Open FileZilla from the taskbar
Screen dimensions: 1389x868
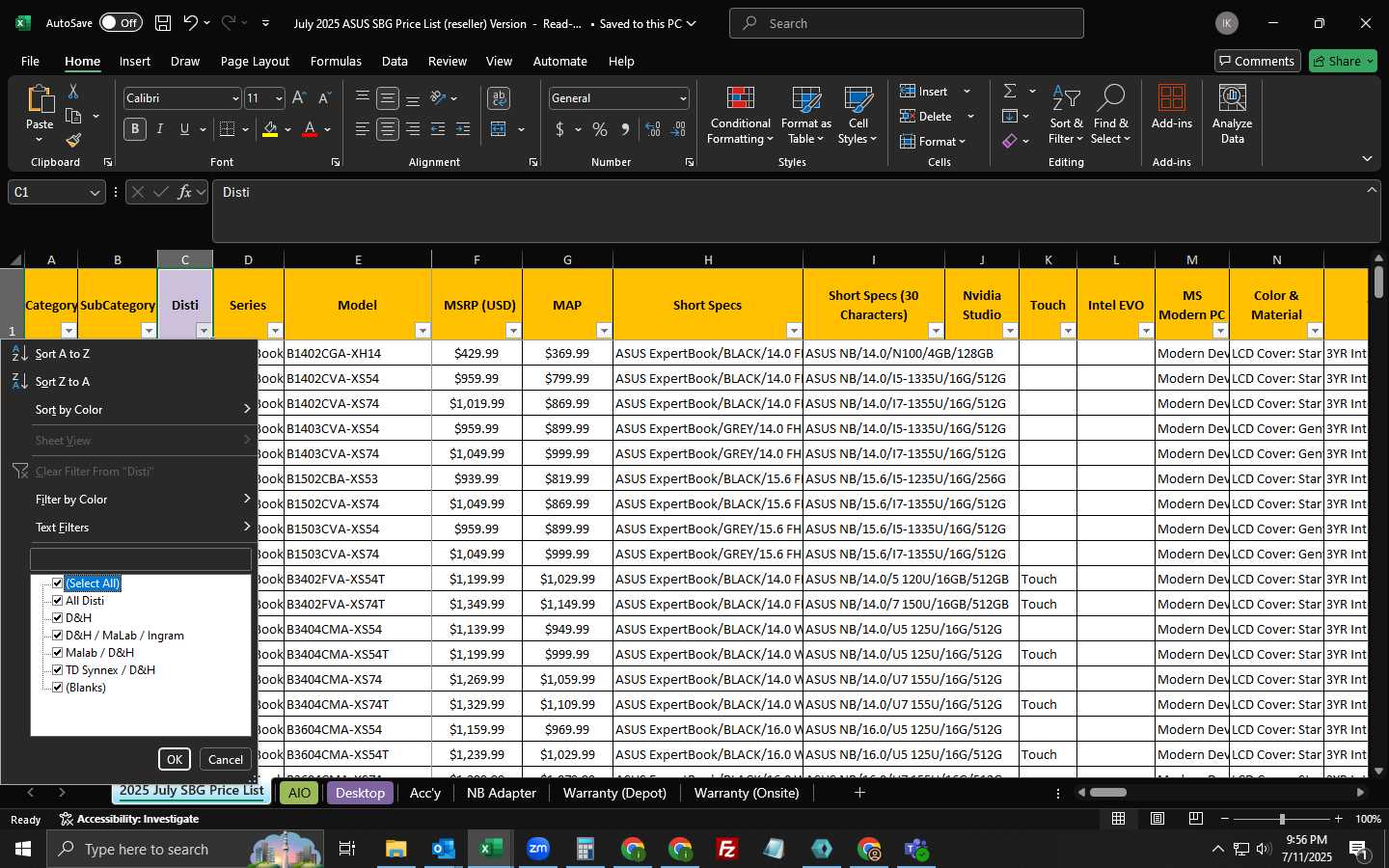tap(727, 849)
